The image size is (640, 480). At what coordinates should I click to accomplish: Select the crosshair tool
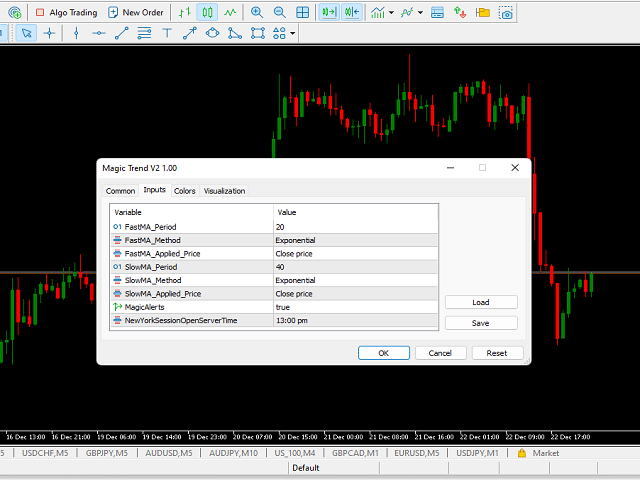click(49, 33)
